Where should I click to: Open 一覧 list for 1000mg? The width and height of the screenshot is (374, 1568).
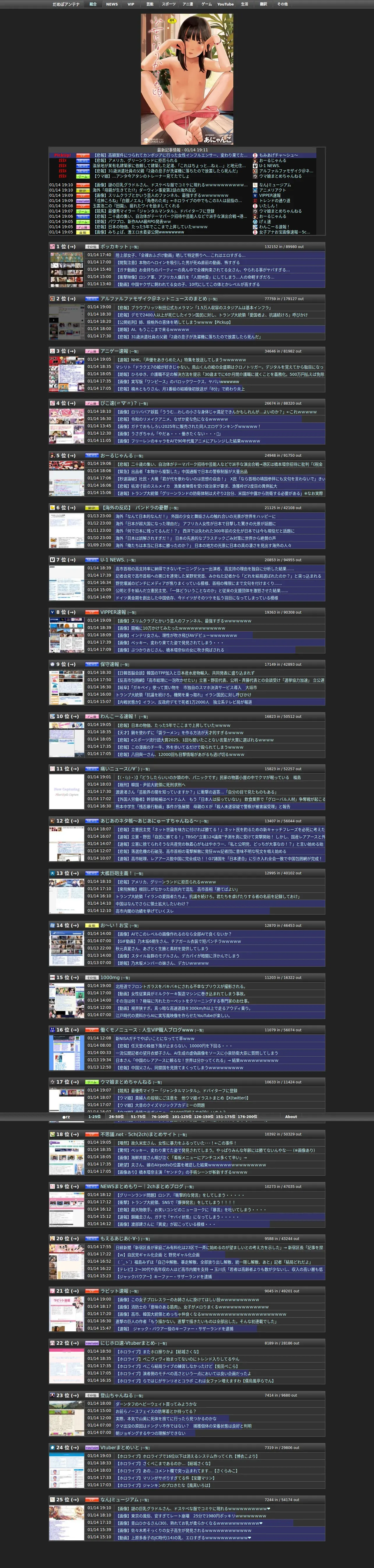[126, 978]
